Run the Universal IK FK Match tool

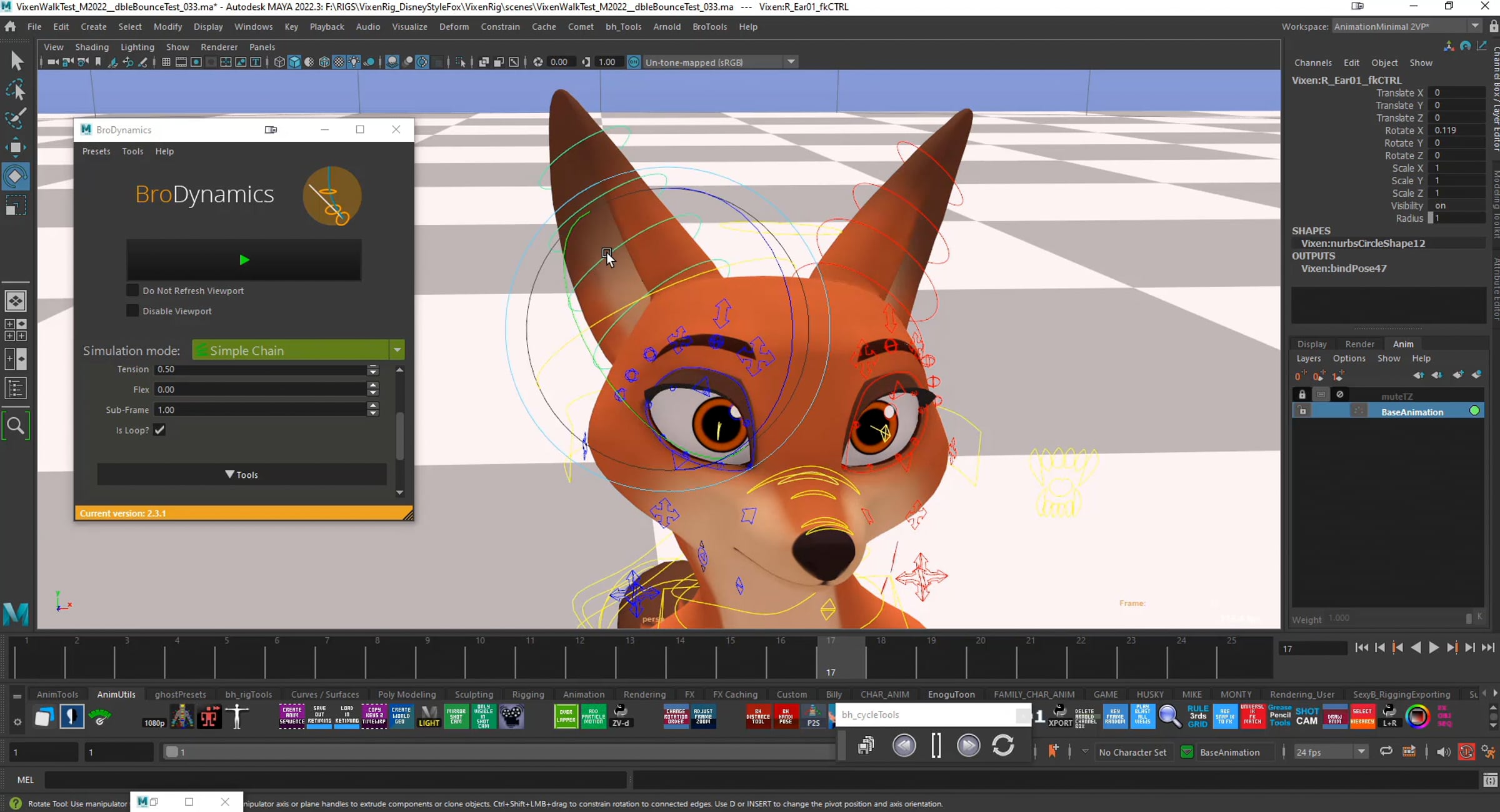pyautogui.click(x=1252, y=716)
